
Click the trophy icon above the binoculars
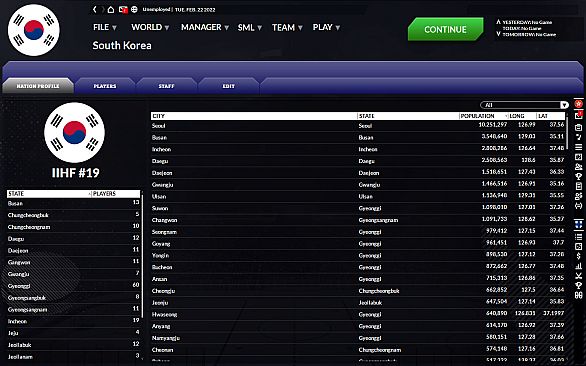[x=579, y=286]
